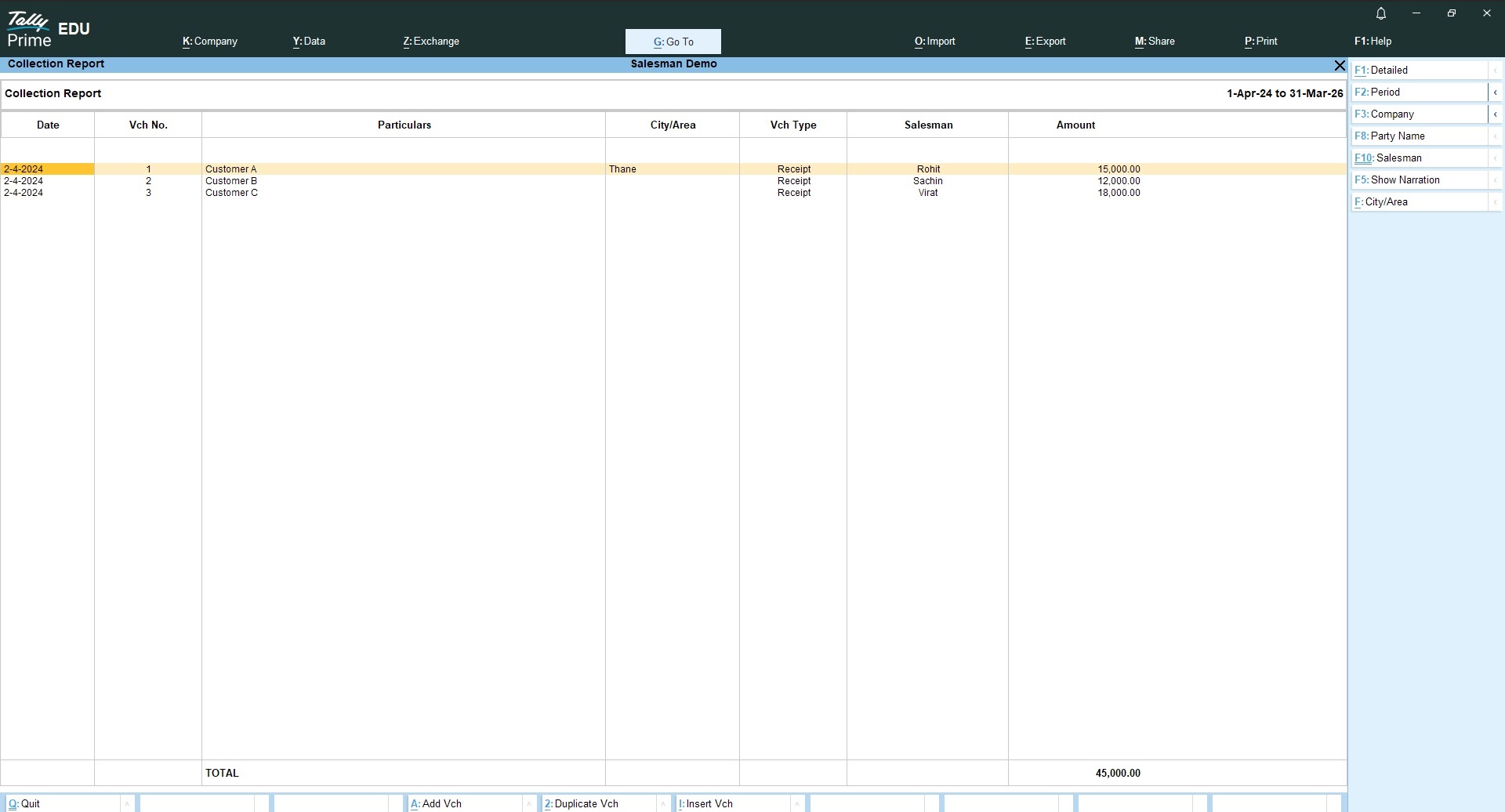1505x812 pixels.
Task: Click the caret next to Add Vch
Action: coord(529,803)
